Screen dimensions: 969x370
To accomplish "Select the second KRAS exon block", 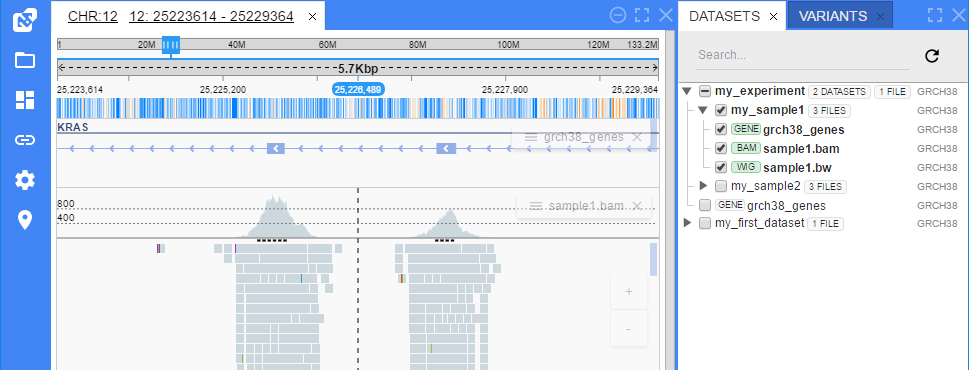I will point(446,148).
